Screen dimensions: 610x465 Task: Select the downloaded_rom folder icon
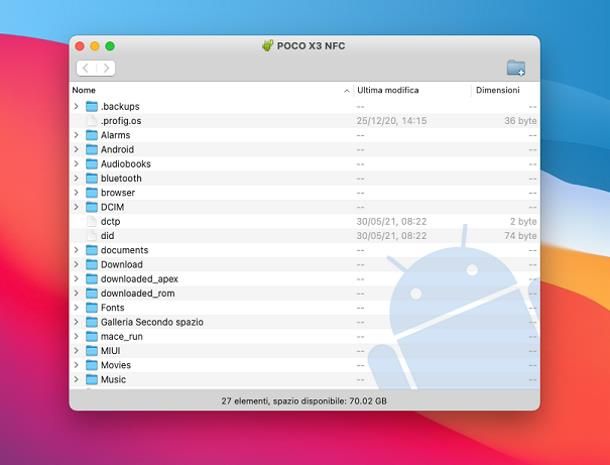(91, 293)
